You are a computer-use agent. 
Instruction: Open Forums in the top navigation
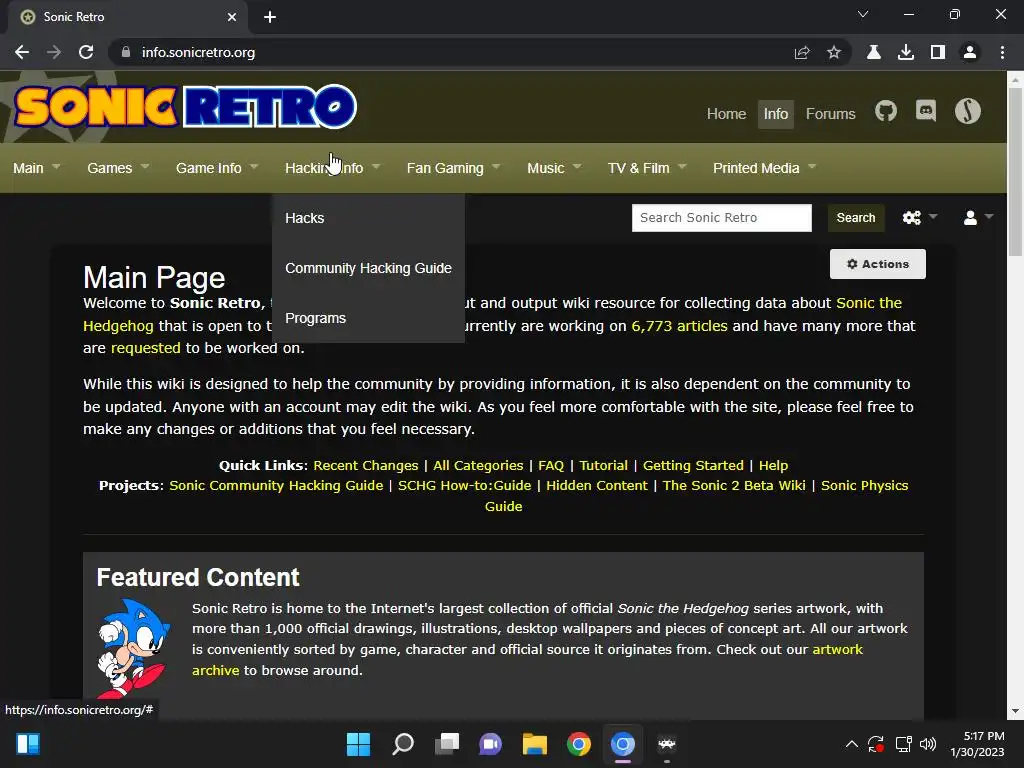pyautogui.click(x=830, y=114)
